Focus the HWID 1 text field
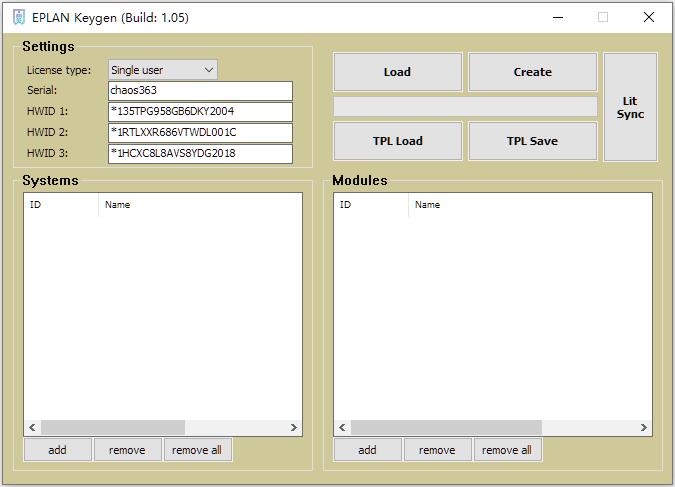 coord(200,112)
